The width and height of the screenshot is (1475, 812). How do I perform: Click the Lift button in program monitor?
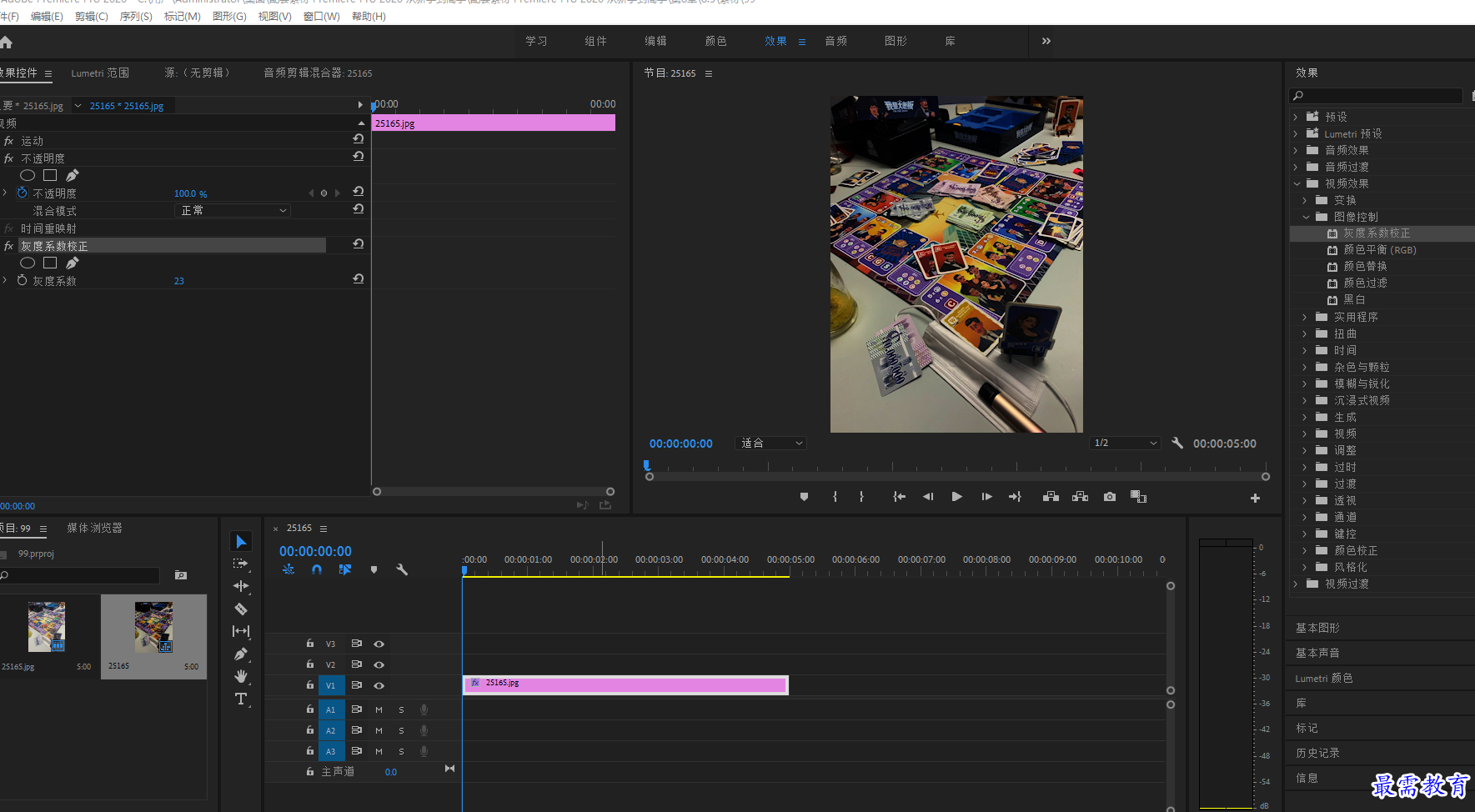(1051, 497)
